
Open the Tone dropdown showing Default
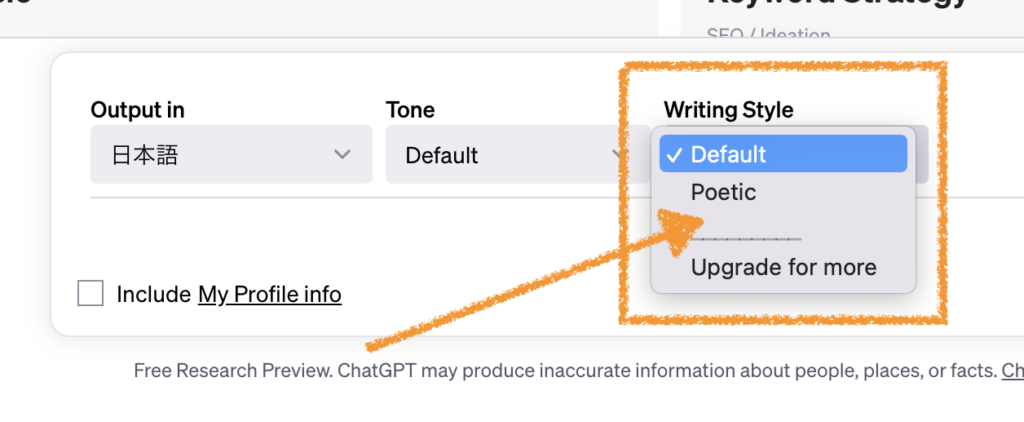click(x=500, y=155)
